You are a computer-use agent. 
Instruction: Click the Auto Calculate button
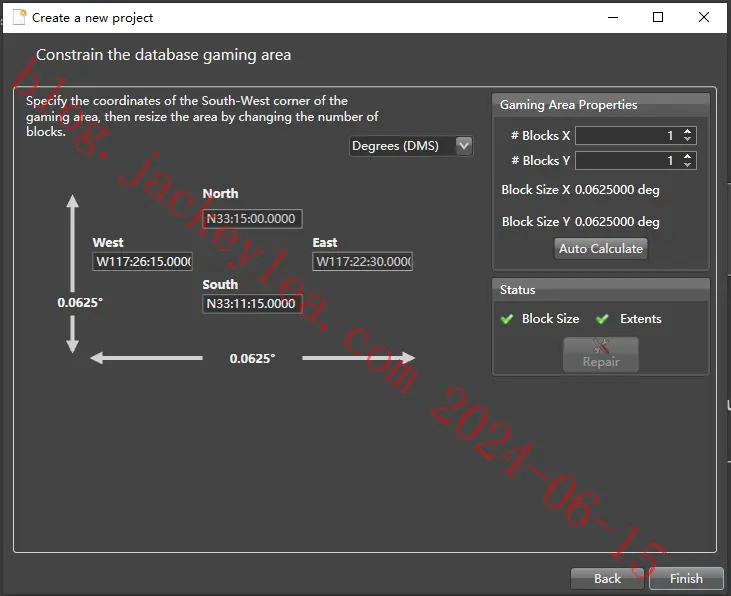click(x=600, y=249)
